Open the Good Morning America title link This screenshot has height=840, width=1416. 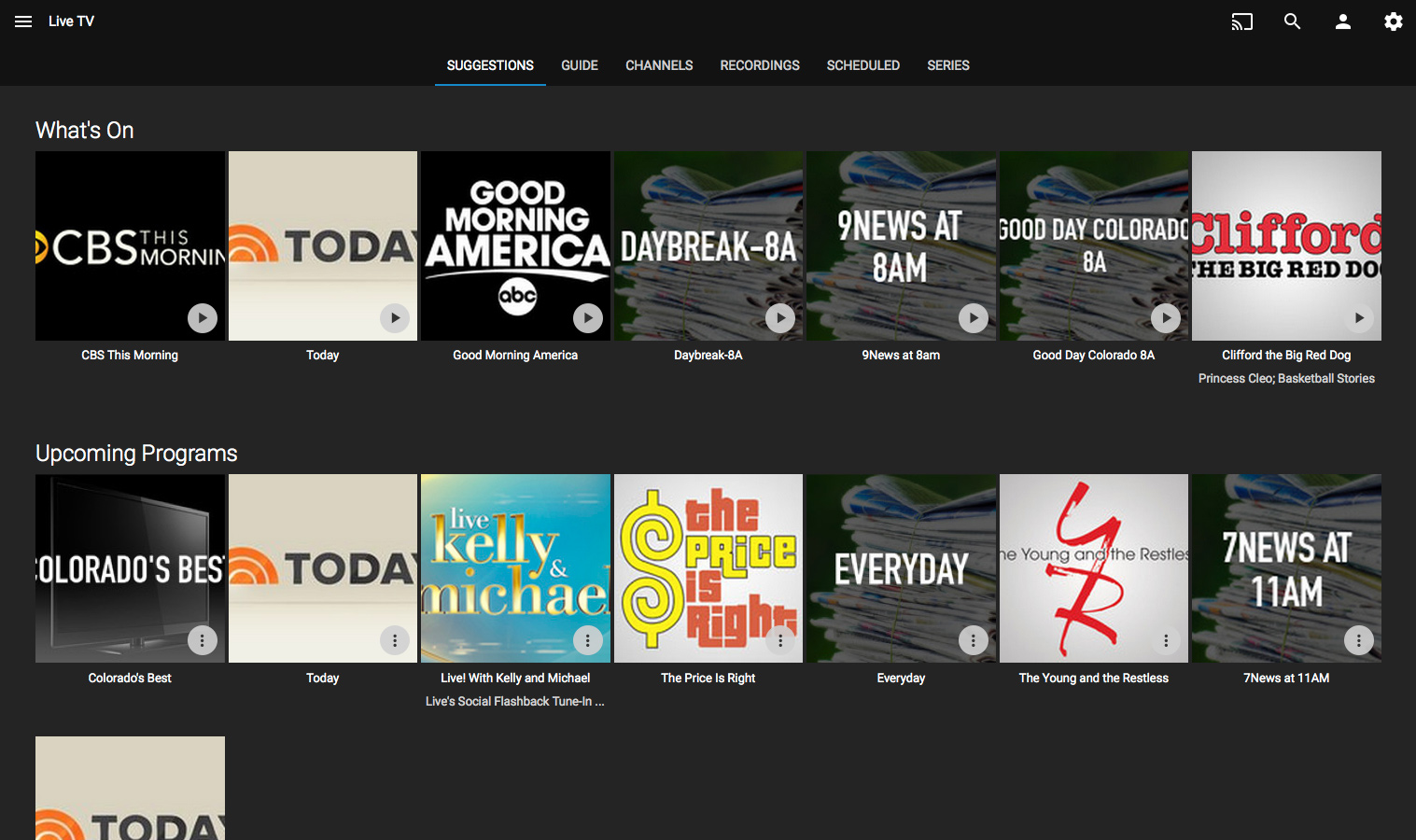515,356
